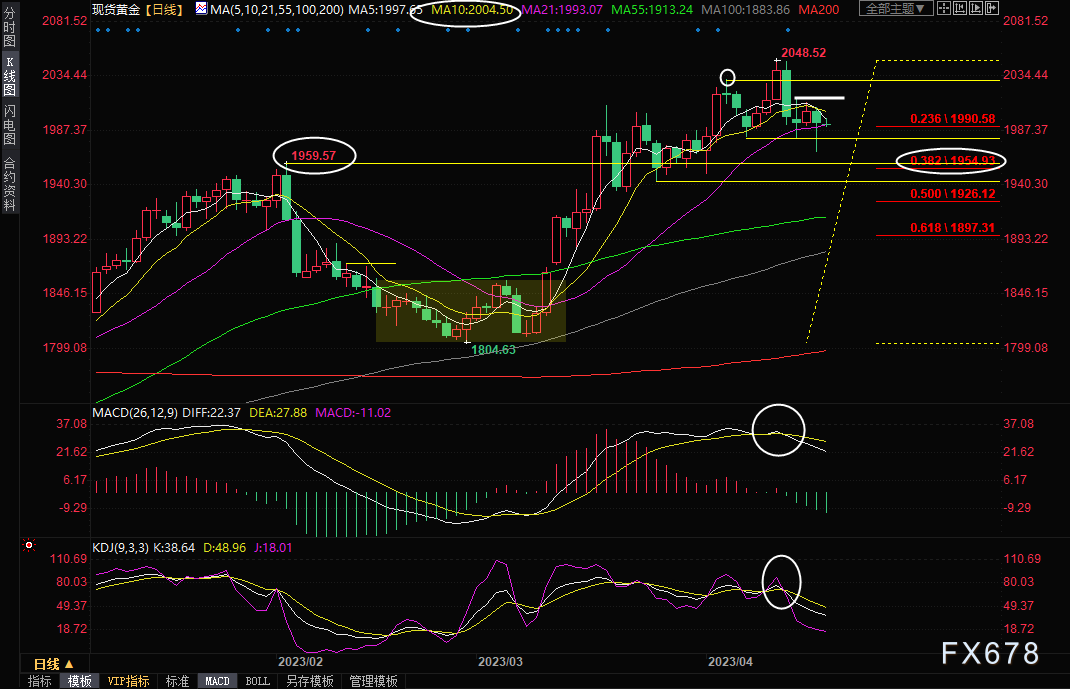Select the 模板 bottom tab
This screenshot has width=1070, height=689.
click(x=79, y=681)
